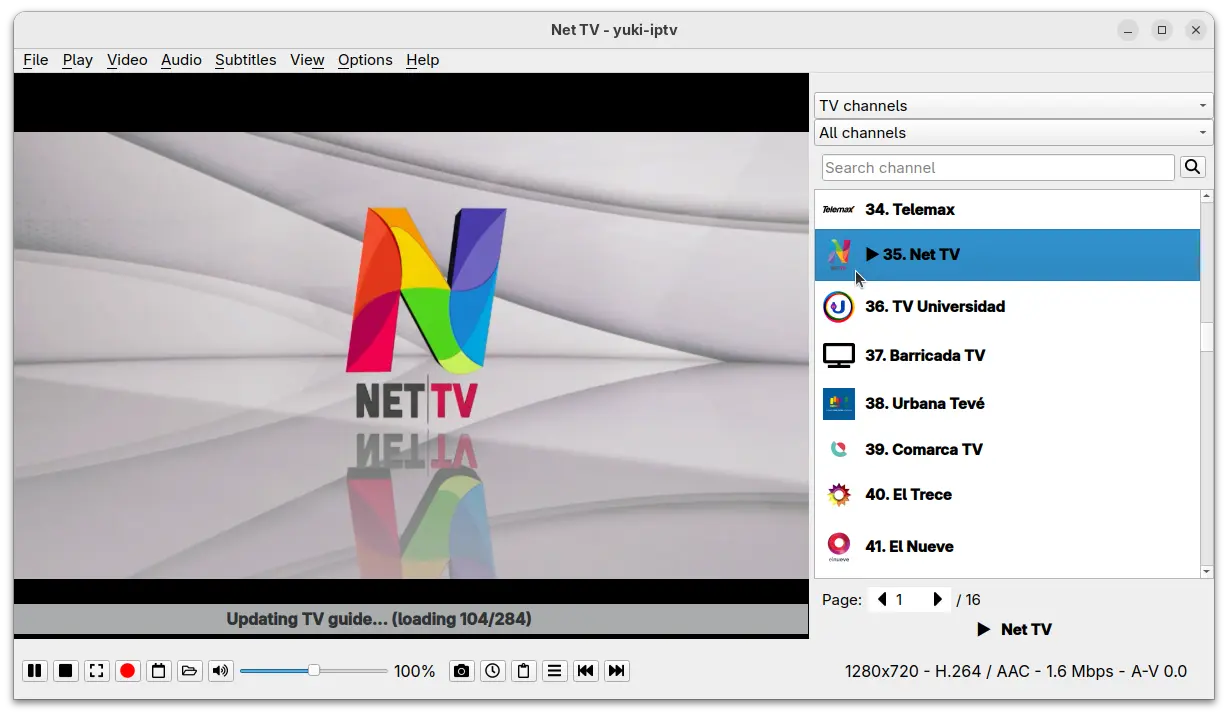Click the El Nueve logo
This screenshot has width=1228, height=716.
838,547
